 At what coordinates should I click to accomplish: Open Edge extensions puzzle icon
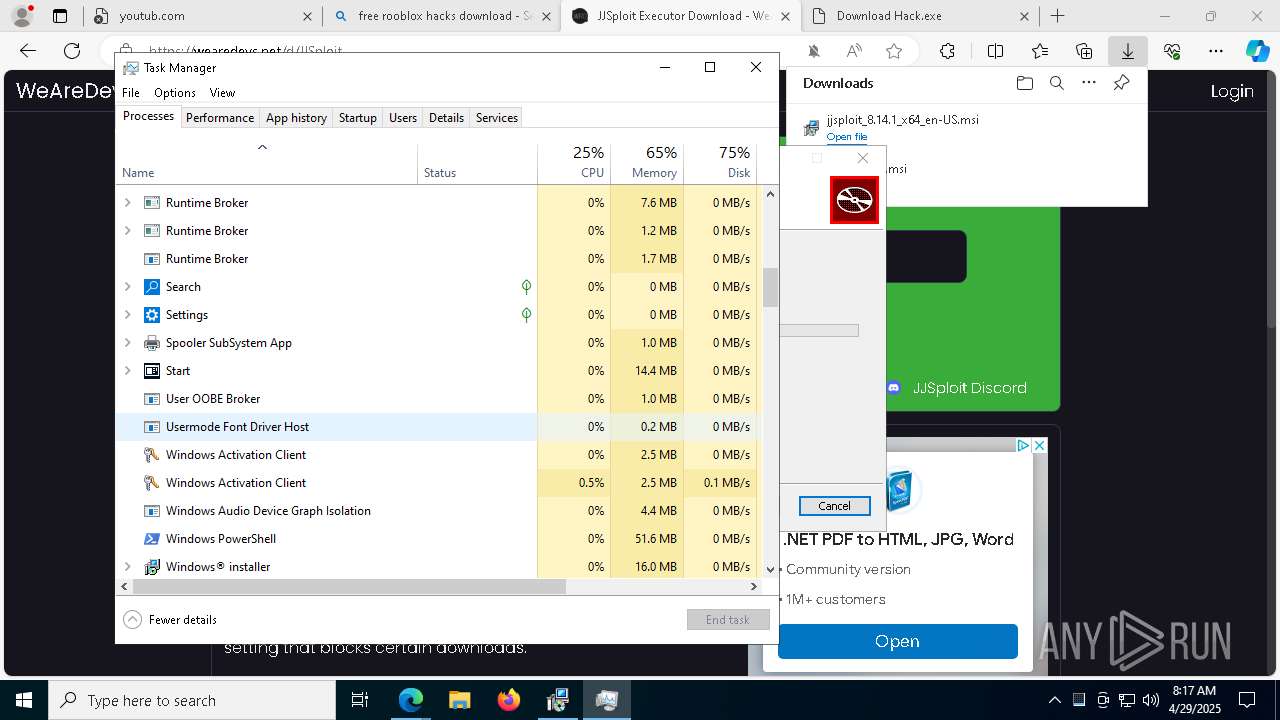point(948,51)
